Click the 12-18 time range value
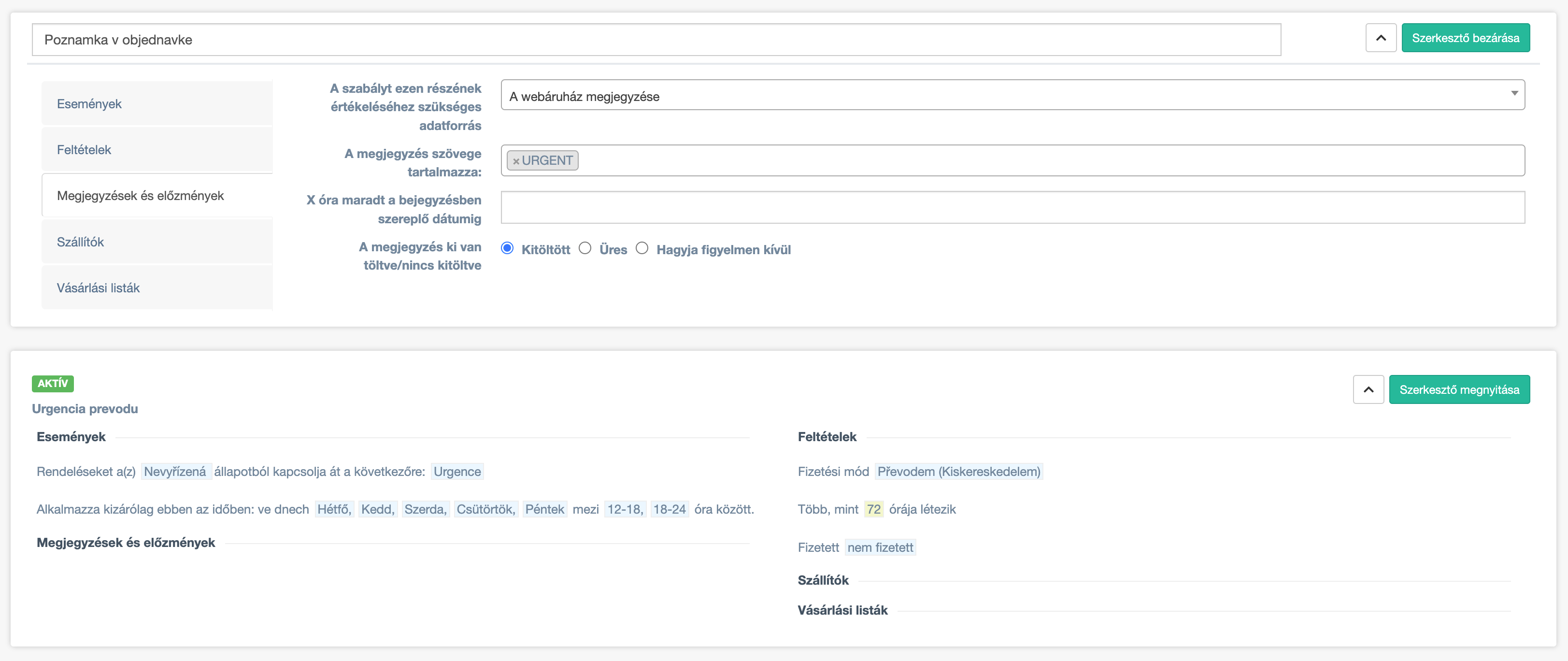1568x661 pixels. 625,509
